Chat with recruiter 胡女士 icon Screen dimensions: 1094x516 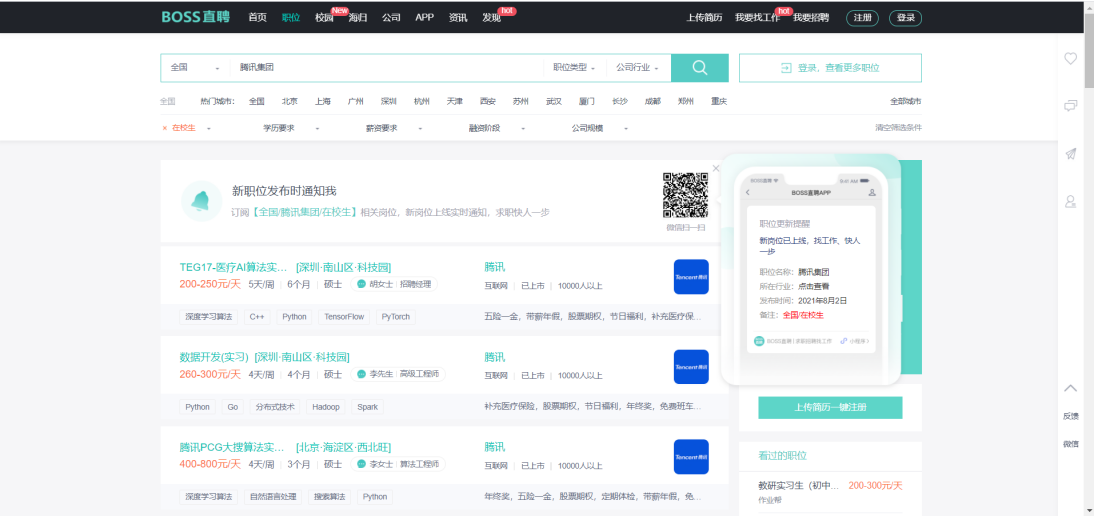[x=361, y=284]
